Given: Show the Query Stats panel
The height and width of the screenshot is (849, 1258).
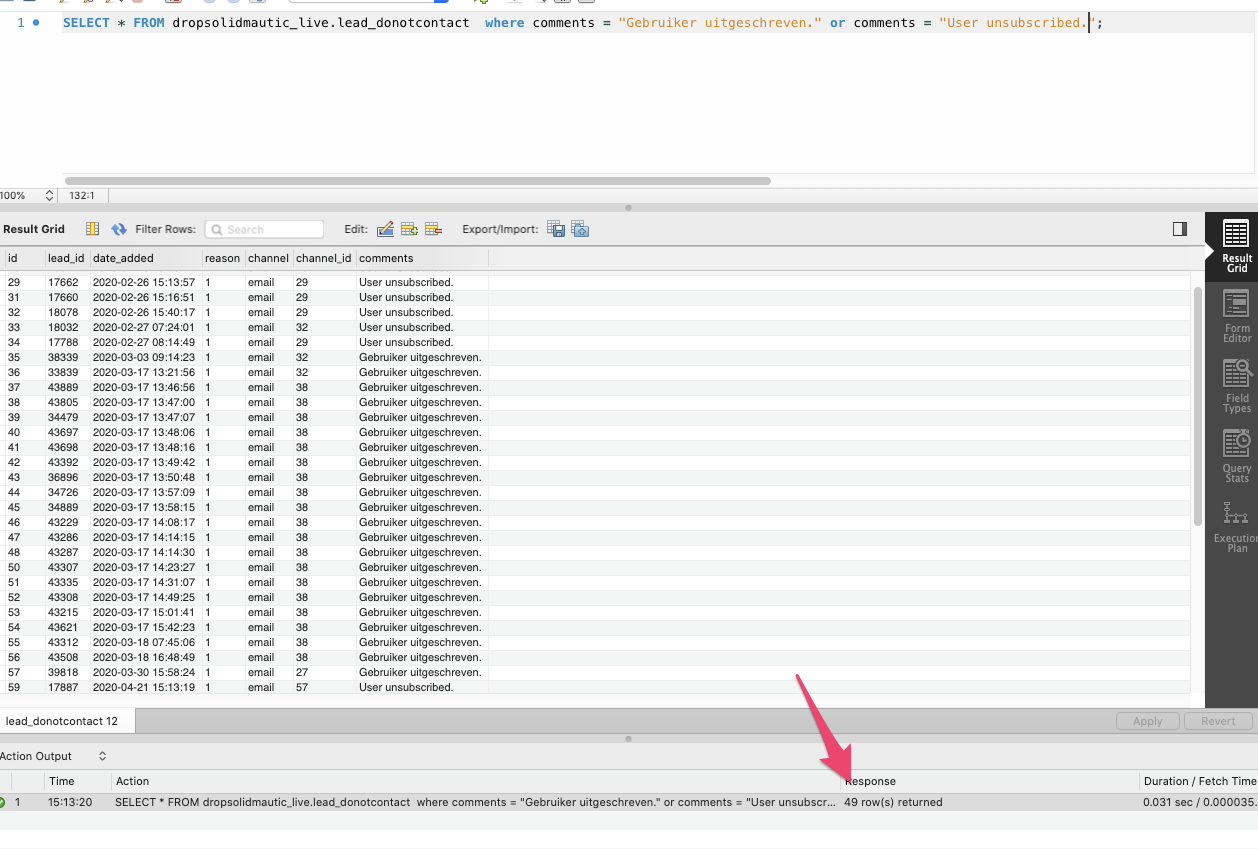Looking at the screenshot, I should (x=1236, y=452).
